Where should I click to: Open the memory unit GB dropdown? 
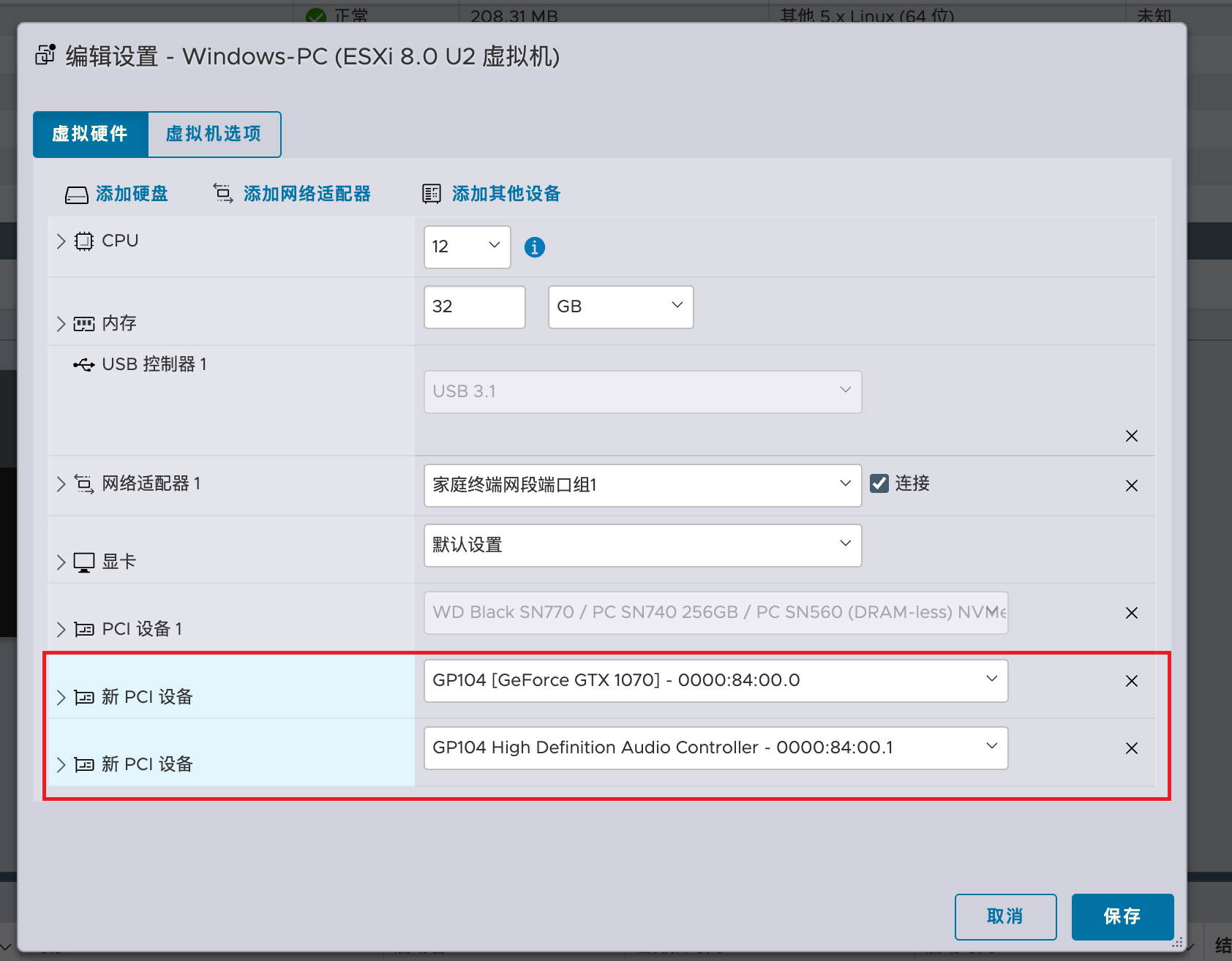pos(620,307)
